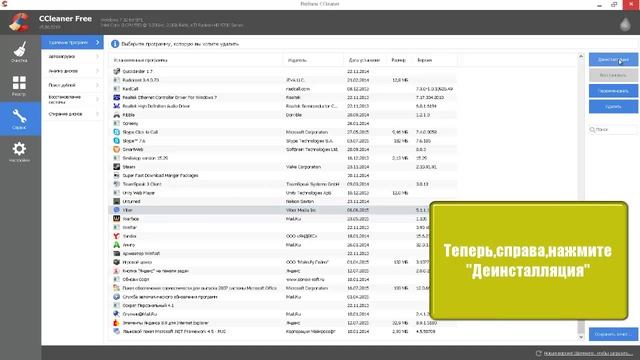Click chevron next to Восстановление системы
The height and width of the screenshot is (360, 640).
pyautogui.click(x=98, y=99)
